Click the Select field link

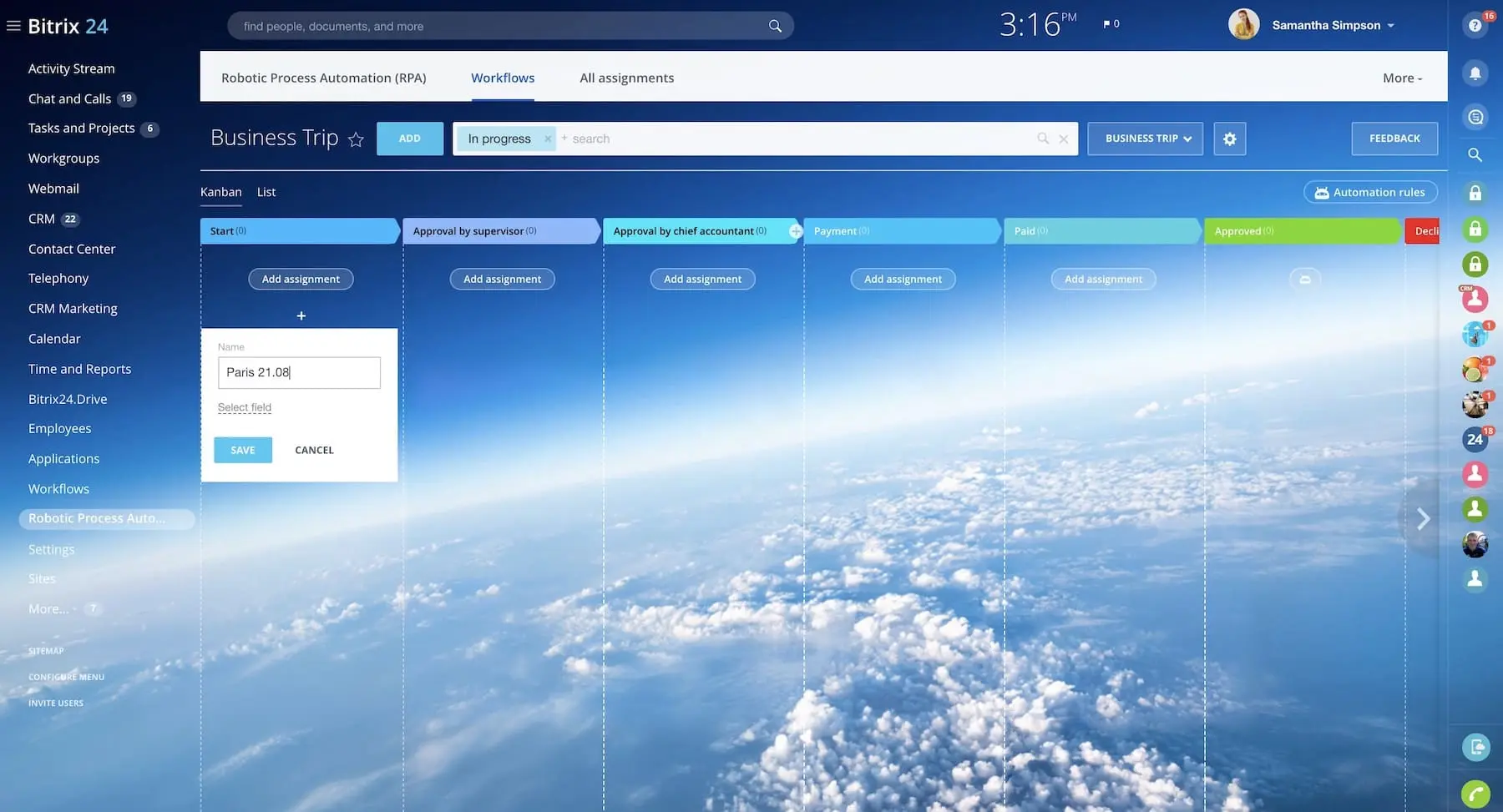click(245, 407)
